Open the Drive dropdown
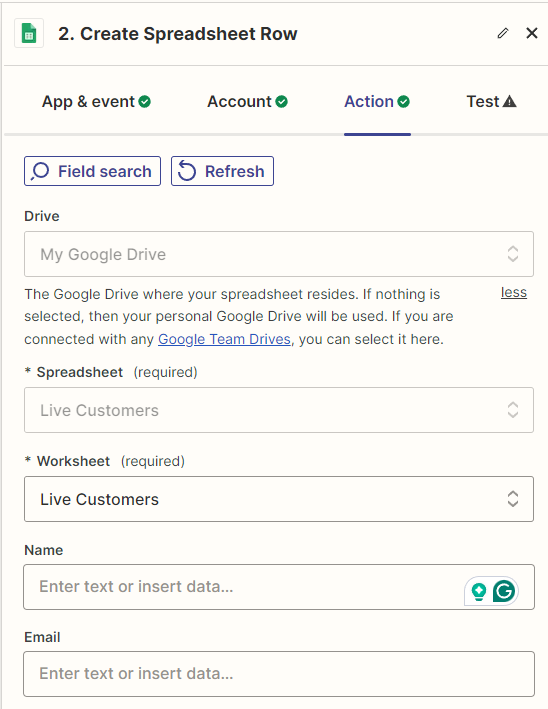The image size is (548, 709). 279,254
